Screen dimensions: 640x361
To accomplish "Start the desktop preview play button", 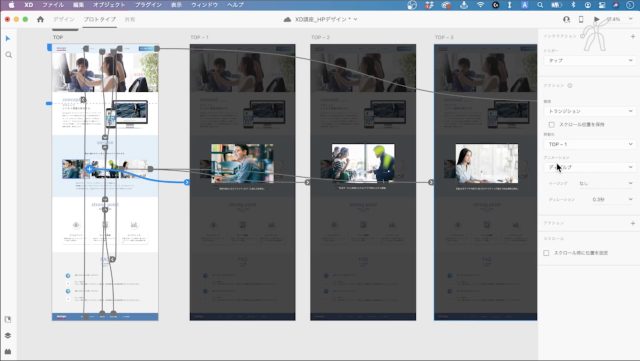I will click(x=597, y=19).
